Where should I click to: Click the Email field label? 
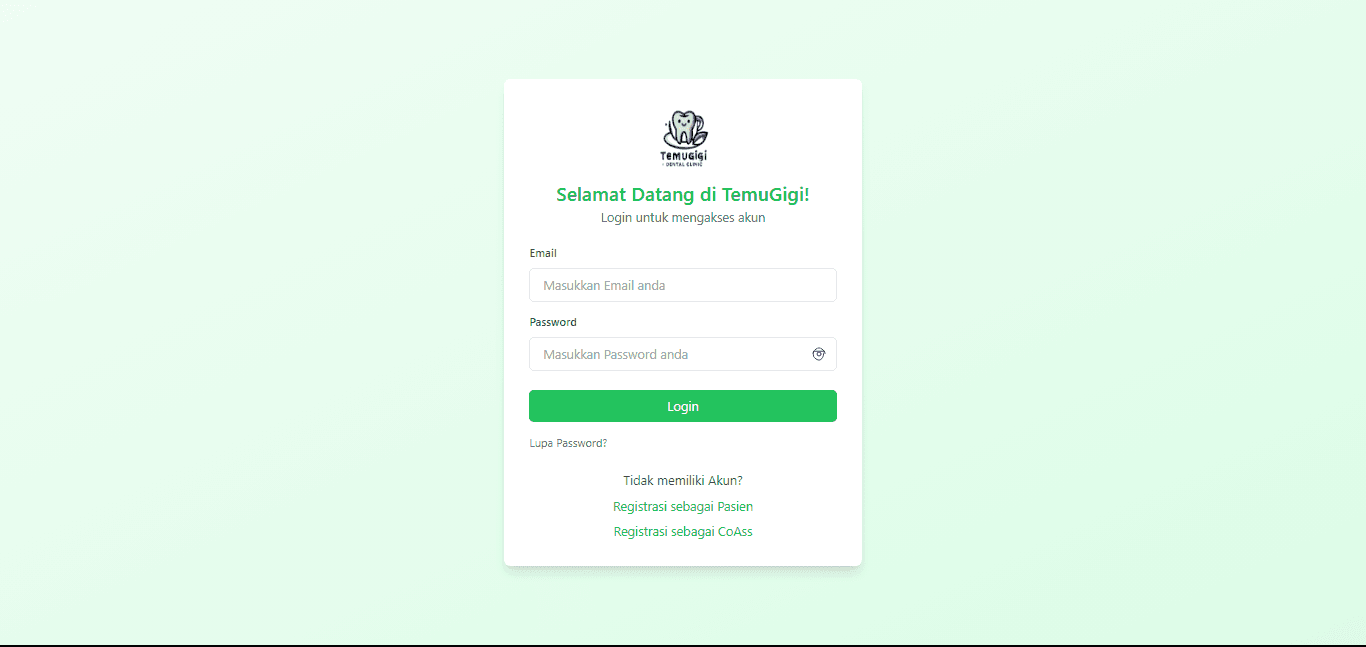543,253
